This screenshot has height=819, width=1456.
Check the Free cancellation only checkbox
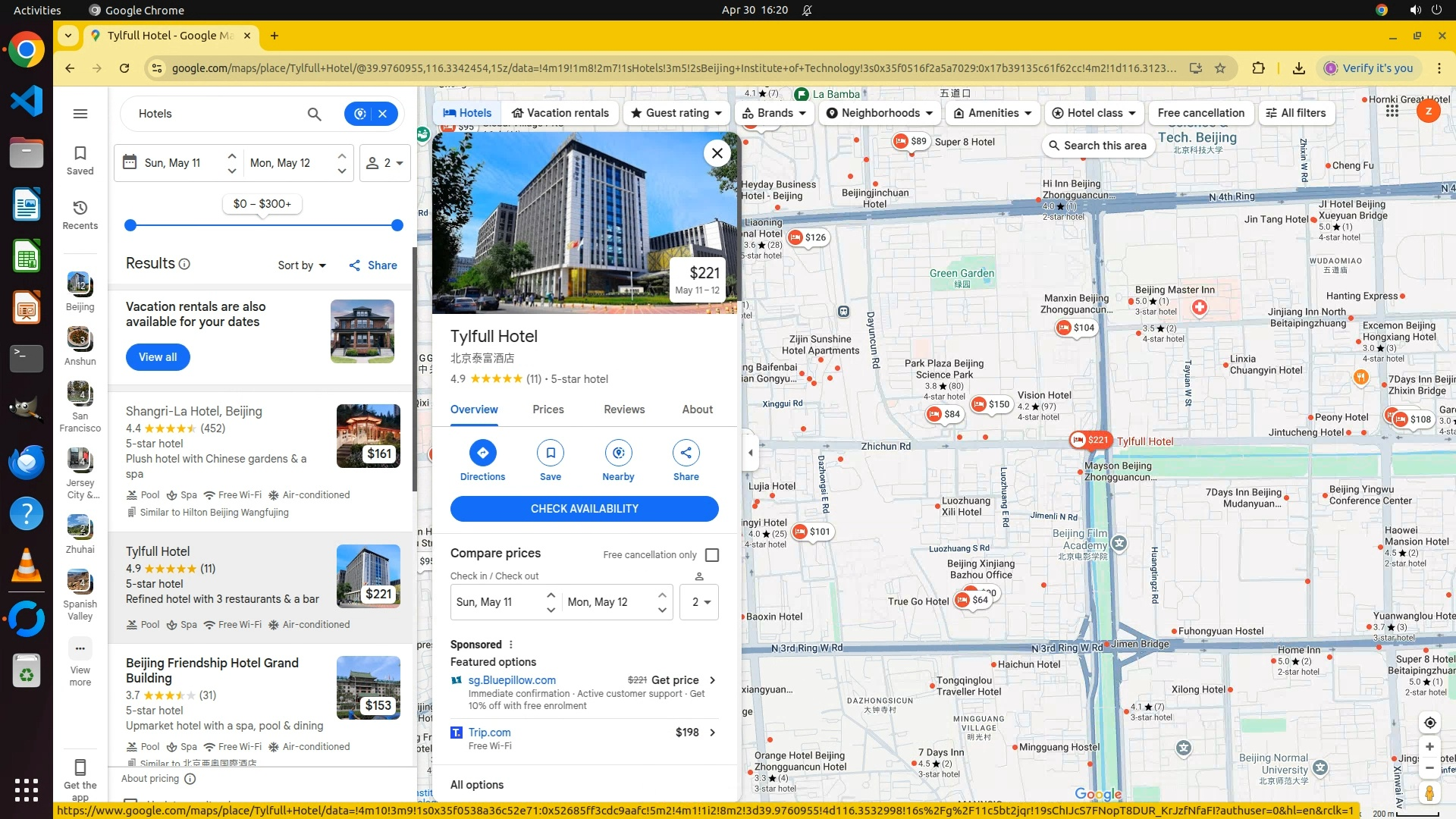711,555
